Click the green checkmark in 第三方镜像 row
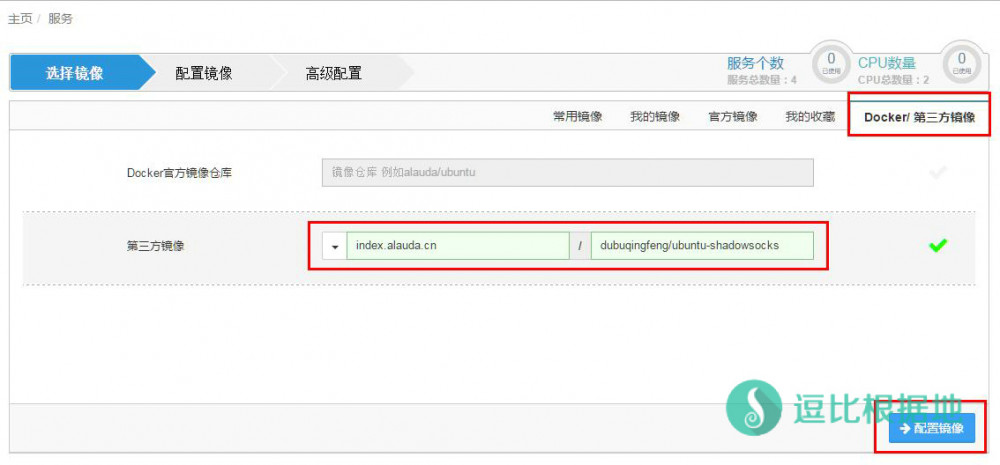This screenshot has height=465, width=1000. tap(937, 245)
